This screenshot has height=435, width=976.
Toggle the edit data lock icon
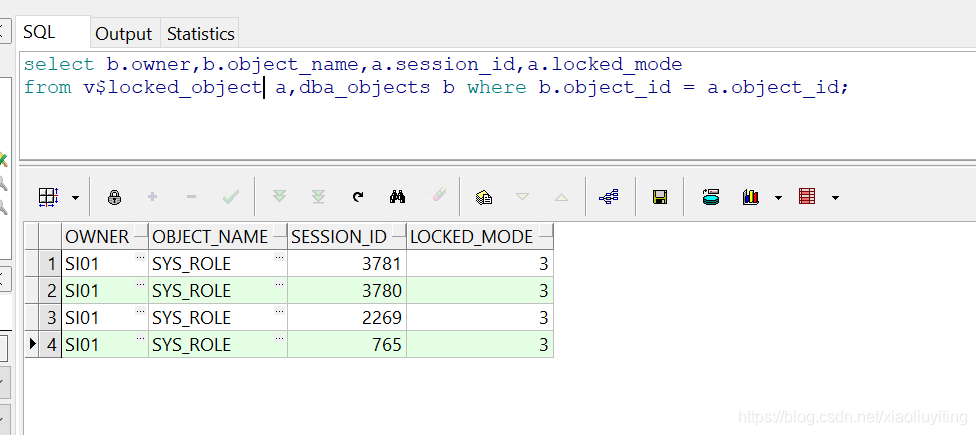click(x=115, y=197)
